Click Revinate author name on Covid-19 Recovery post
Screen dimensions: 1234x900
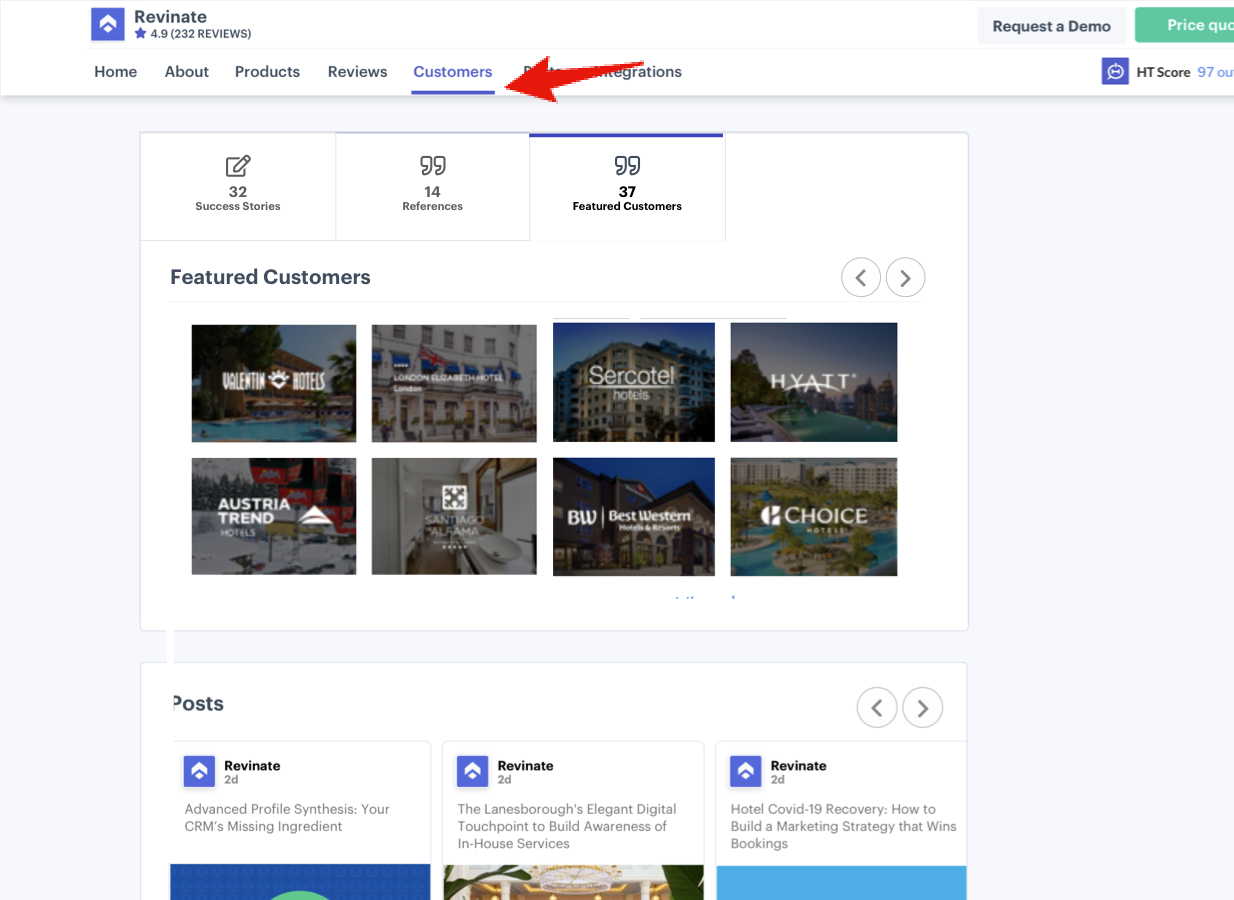click(798, 766)
